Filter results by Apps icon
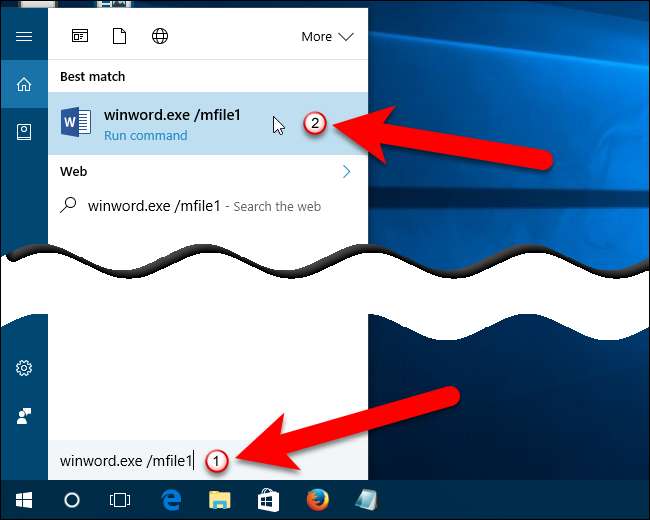The height and width of the screenshot is (520, 650). click(80, 36)
